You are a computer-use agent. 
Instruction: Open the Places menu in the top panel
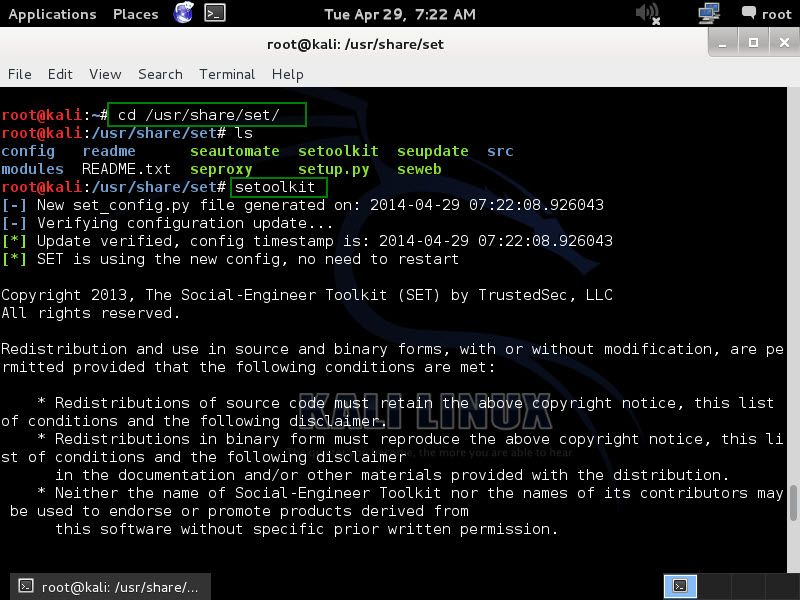pos(135,14)
